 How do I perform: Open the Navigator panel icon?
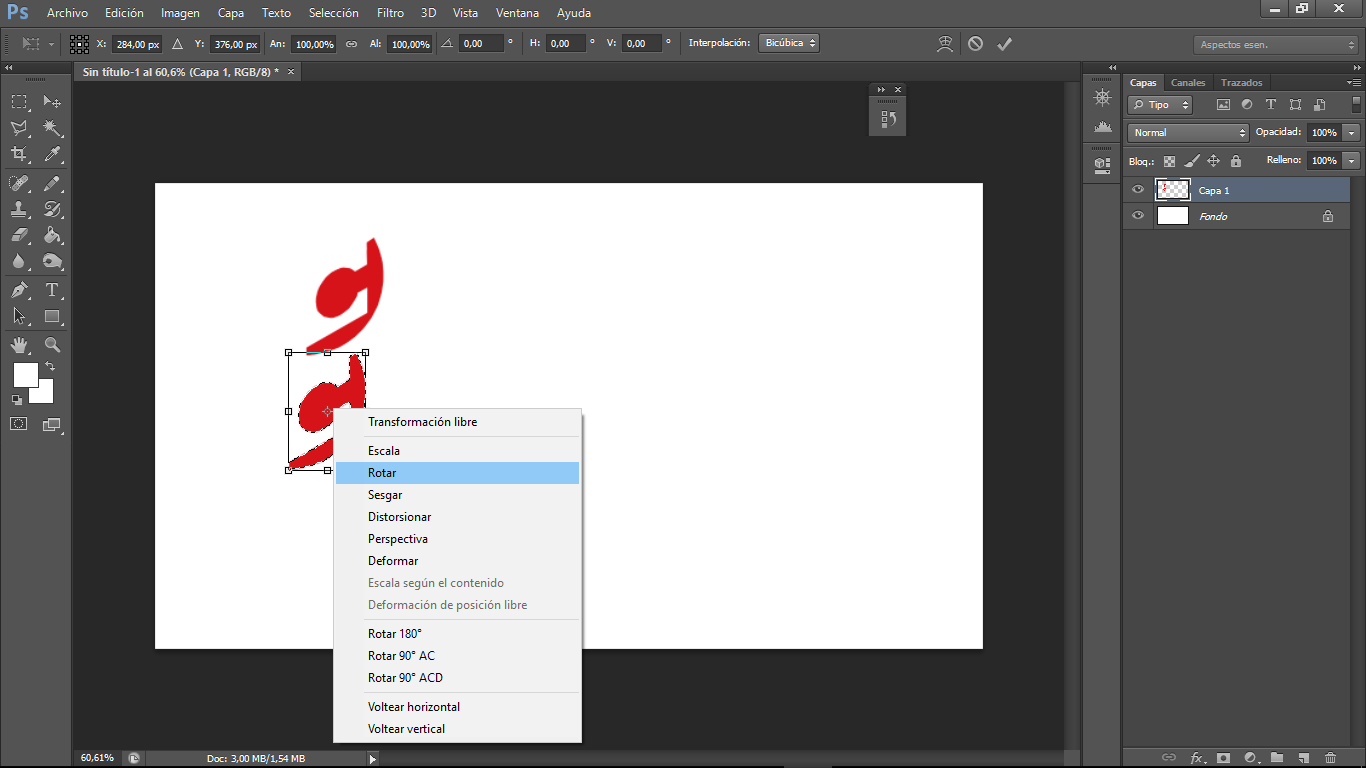pos(1103,98)
